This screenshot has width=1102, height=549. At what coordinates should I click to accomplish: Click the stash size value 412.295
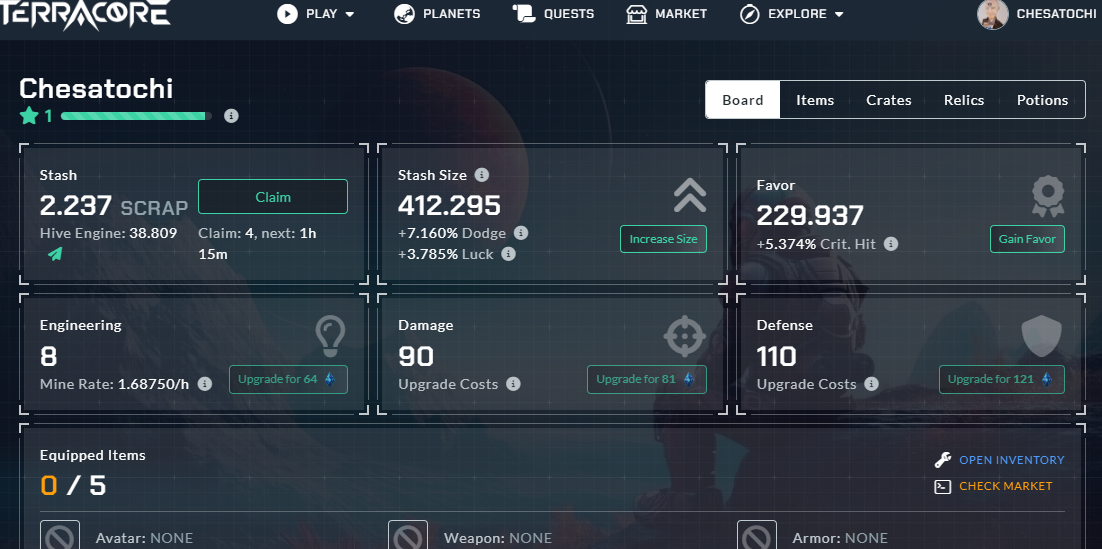pyautogui.click(x=449, y=206)
